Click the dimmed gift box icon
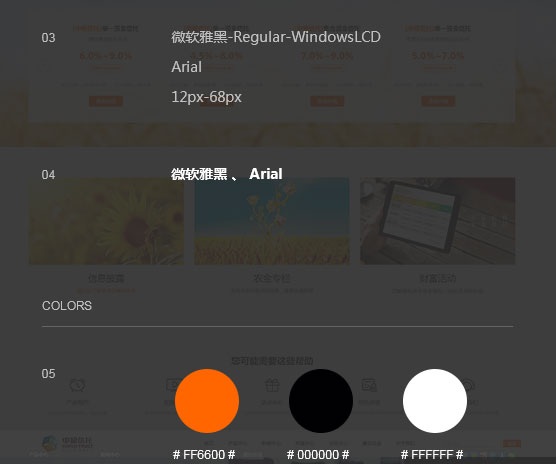This screenshot has height=464, width=556. click(272, 385)
